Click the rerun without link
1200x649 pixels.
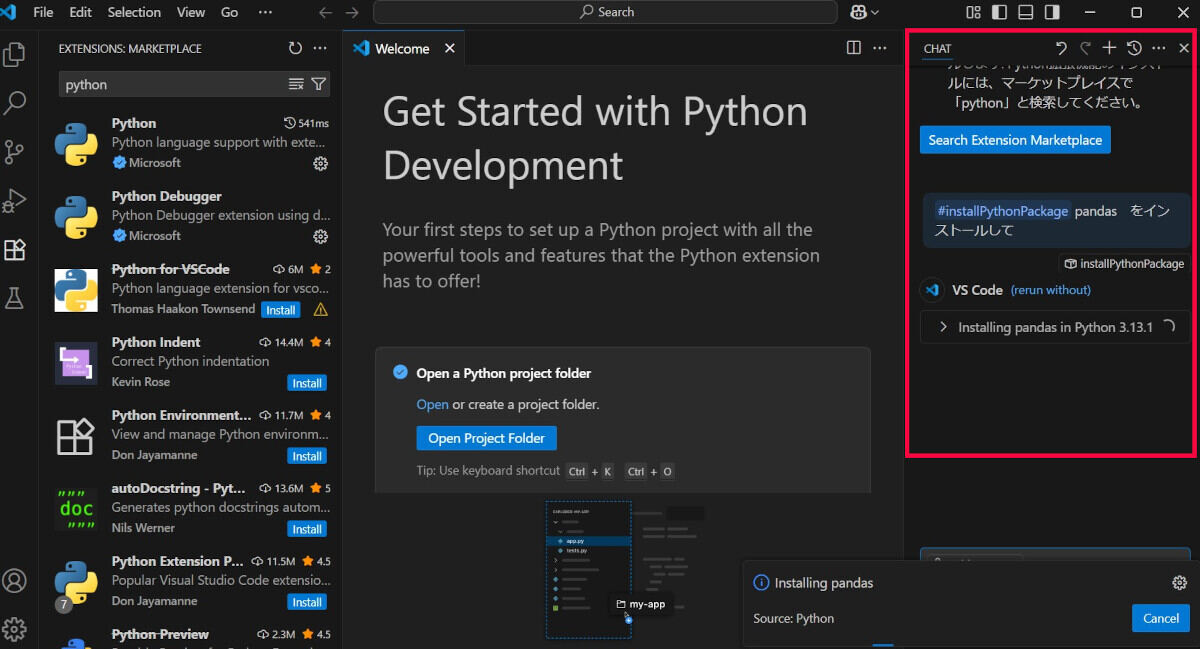[x=1051, y=290]
